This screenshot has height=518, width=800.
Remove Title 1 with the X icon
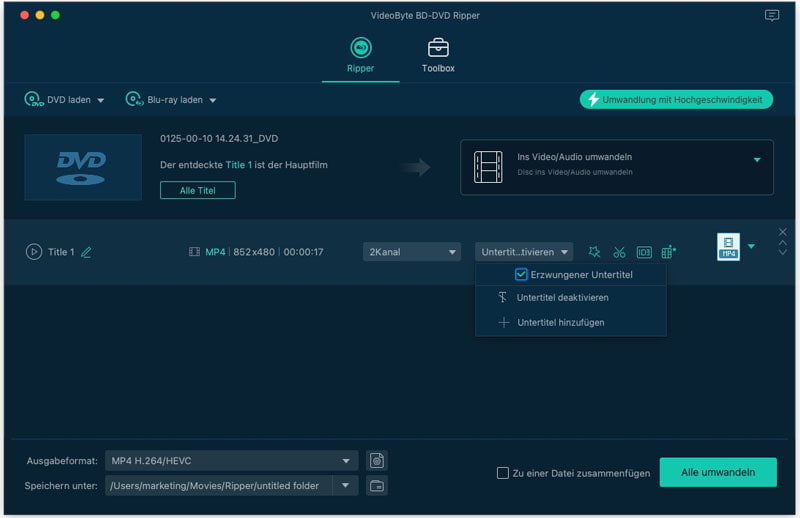click(782, 232)
